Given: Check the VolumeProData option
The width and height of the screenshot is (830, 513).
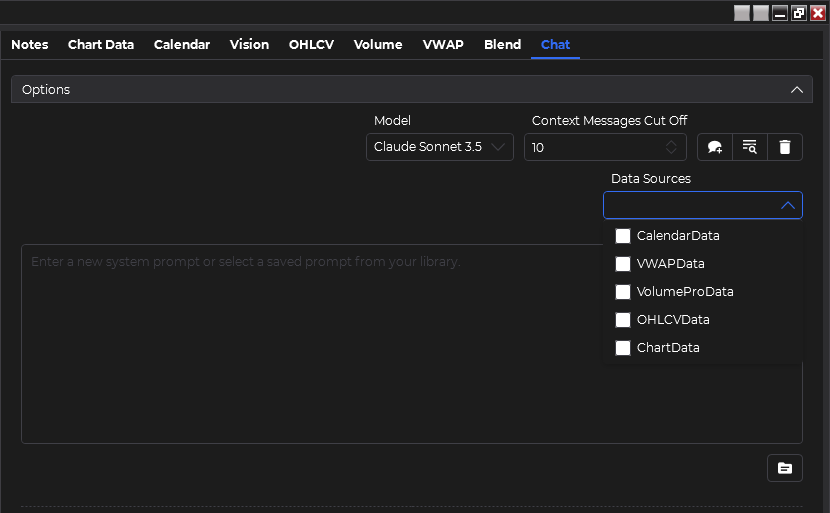Looking at the screenshot, I should pyautogui.click(x=623, y=292).
